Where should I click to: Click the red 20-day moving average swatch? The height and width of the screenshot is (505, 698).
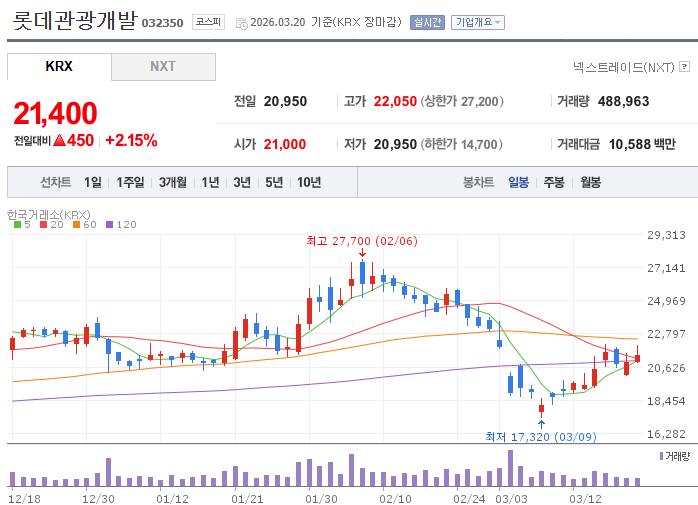click(x=44, y=225)
